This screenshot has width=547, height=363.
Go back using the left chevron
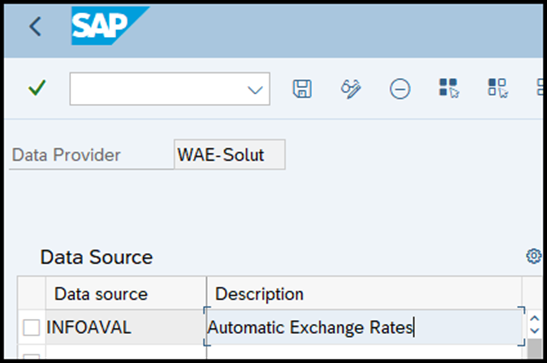click(x=35, y=27)
